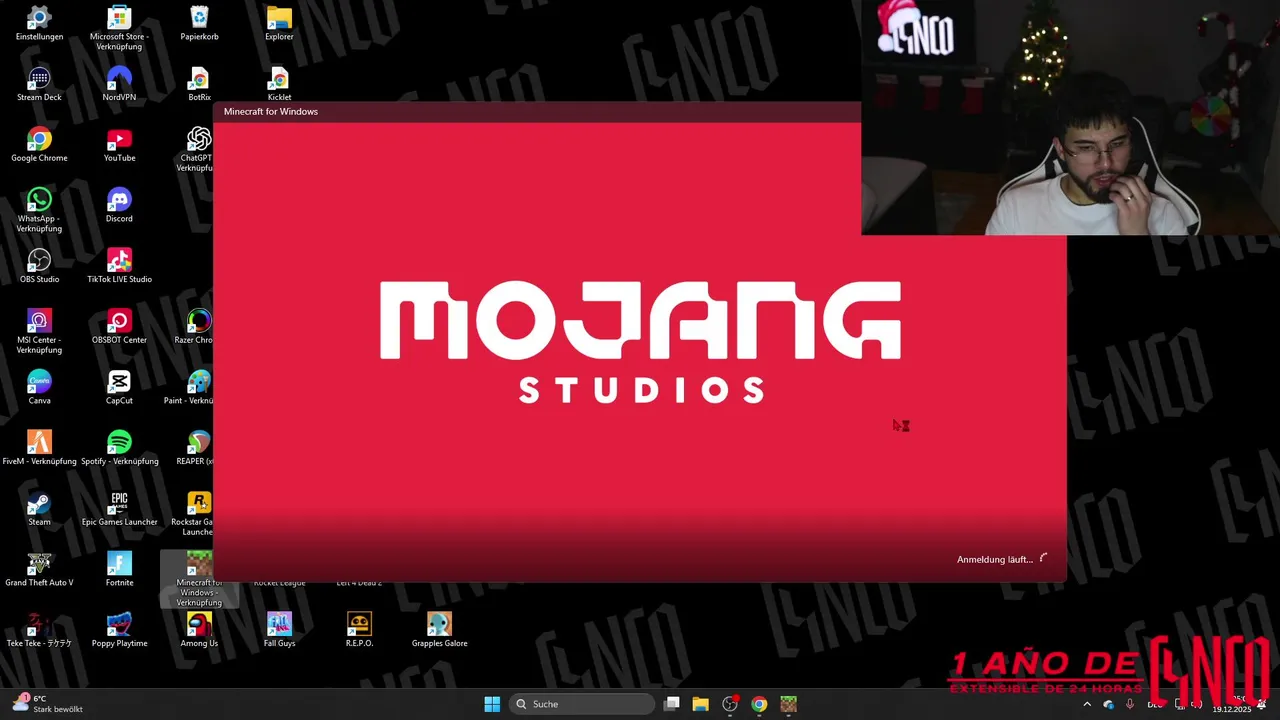Open the Windows Start menu
Viewport: 1280px width, 720px height.
tap(492, 704)
